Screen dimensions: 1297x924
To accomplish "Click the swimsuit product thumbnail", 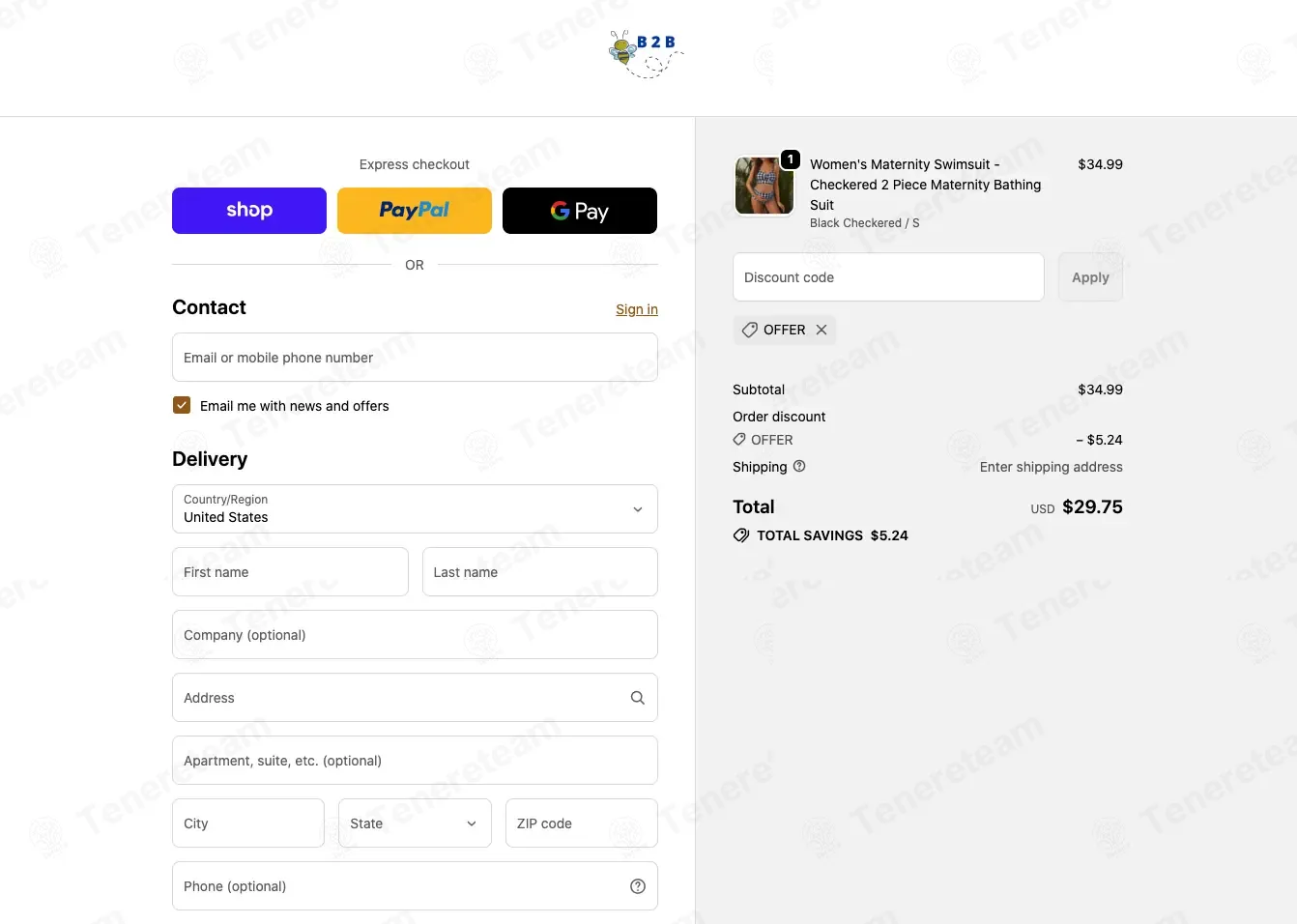I will [x=764, y=186].
